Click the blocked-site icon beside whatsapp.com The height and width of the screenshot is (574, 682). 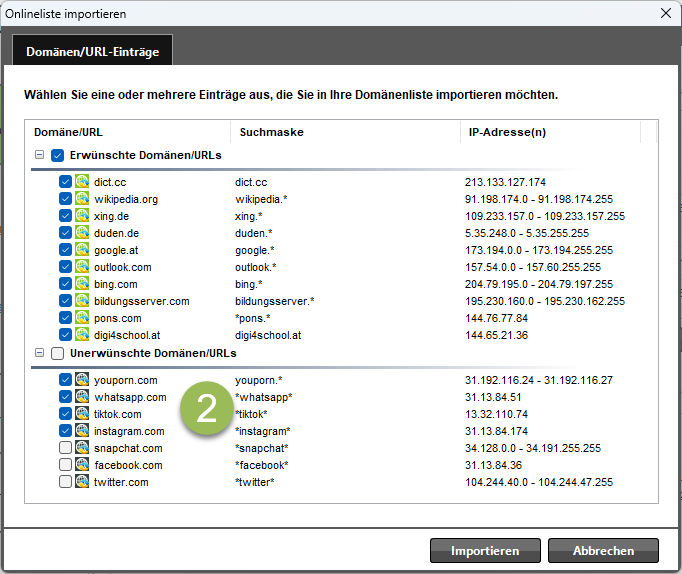pos(82,397)
